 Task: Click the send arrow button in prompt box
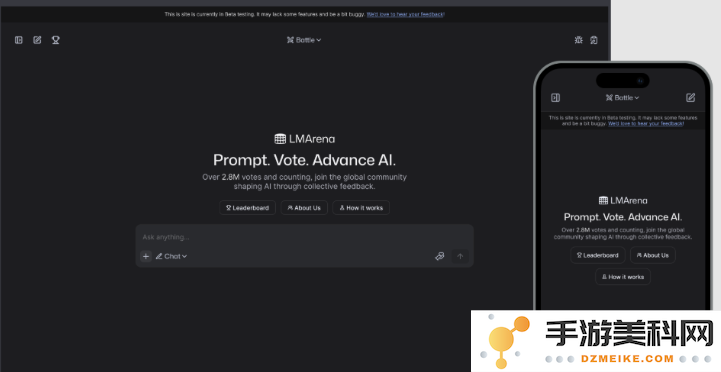pos(460,256)
